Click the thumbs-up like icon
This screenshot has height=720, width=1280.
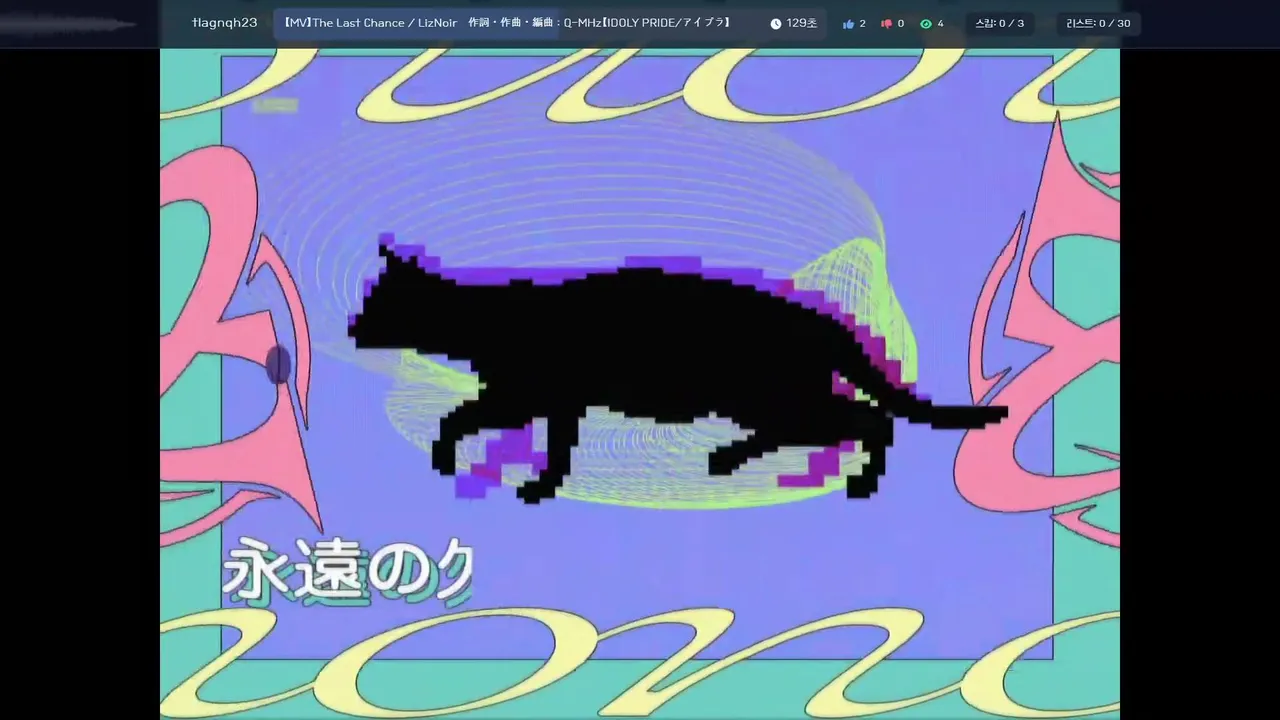point(848,23)
